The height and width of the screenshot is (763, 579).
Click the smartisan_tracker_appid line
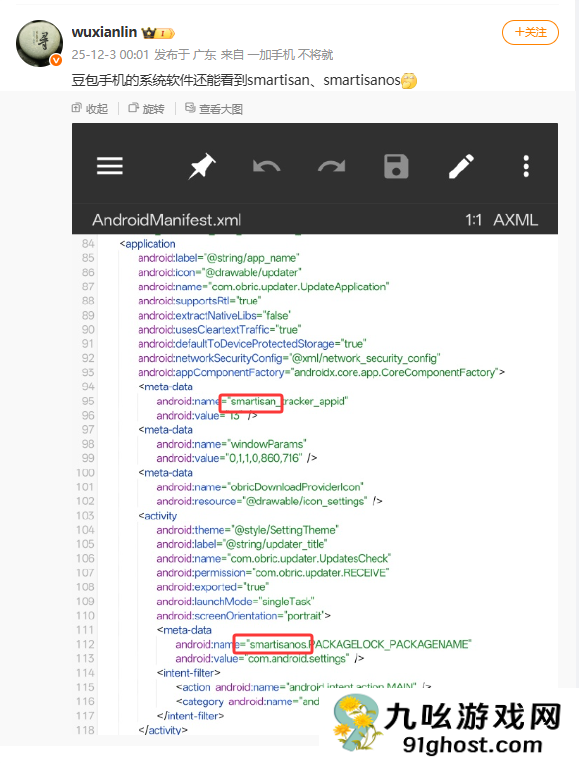click(252, 401)
